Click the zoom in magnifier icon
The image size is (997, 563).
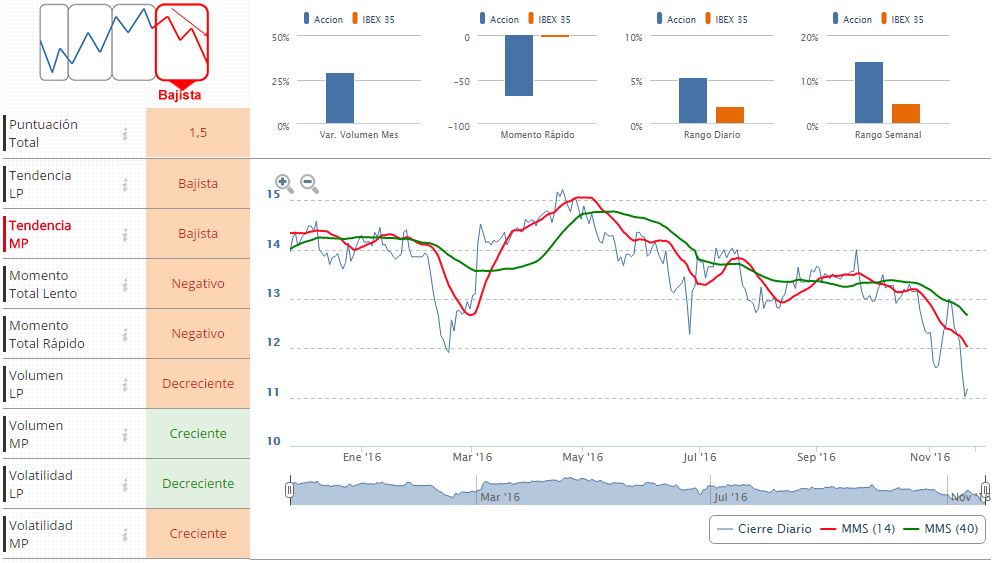pyautogui.click(x=284, y=184)
